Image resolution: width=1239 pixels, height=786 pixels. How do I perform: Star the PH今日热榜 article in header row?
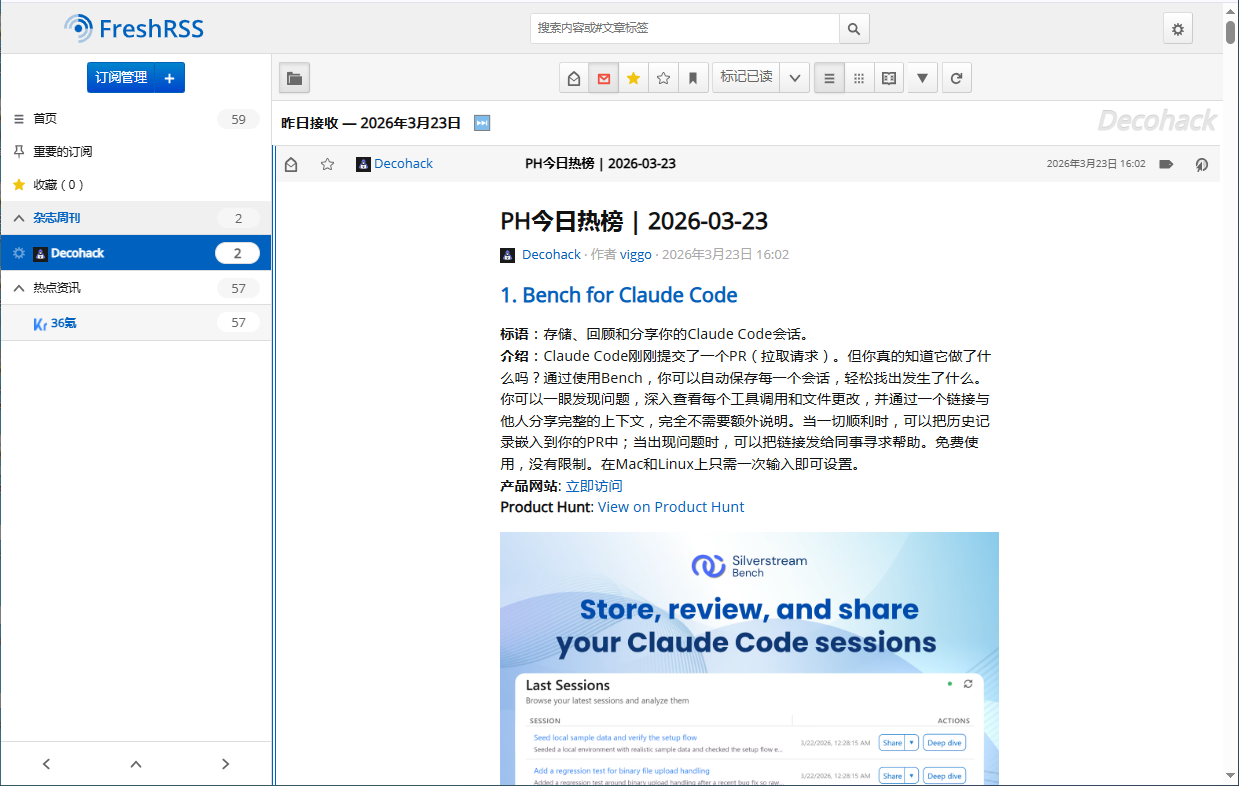[x=327, y=164]
